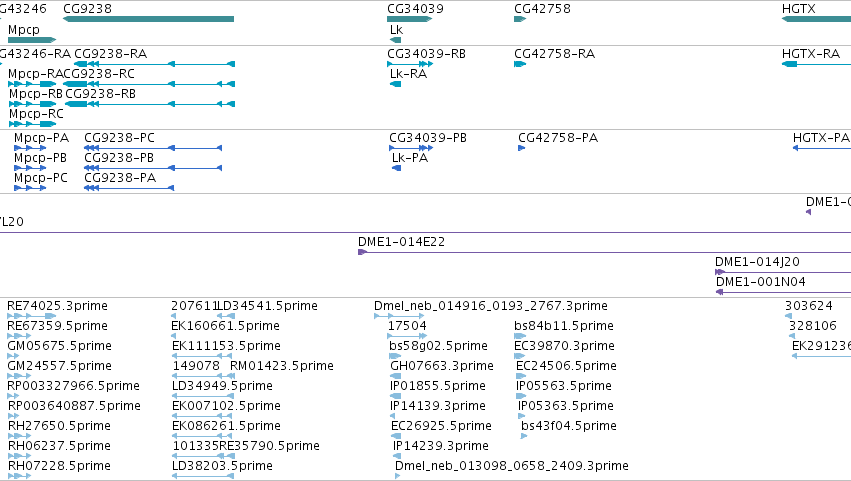Viewport: 851px width, 481px height.
Task: Click the Mpcp gene label
Action: click(x=24, y=29)
